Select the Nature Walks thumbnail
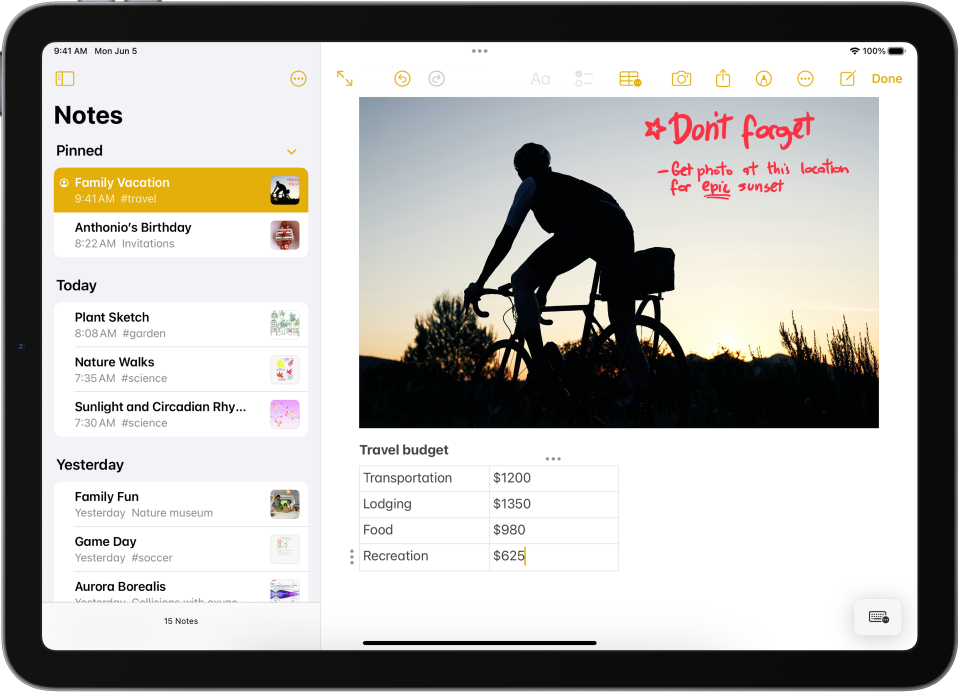The width and height of the screenshot is (958, 692). 285,370
